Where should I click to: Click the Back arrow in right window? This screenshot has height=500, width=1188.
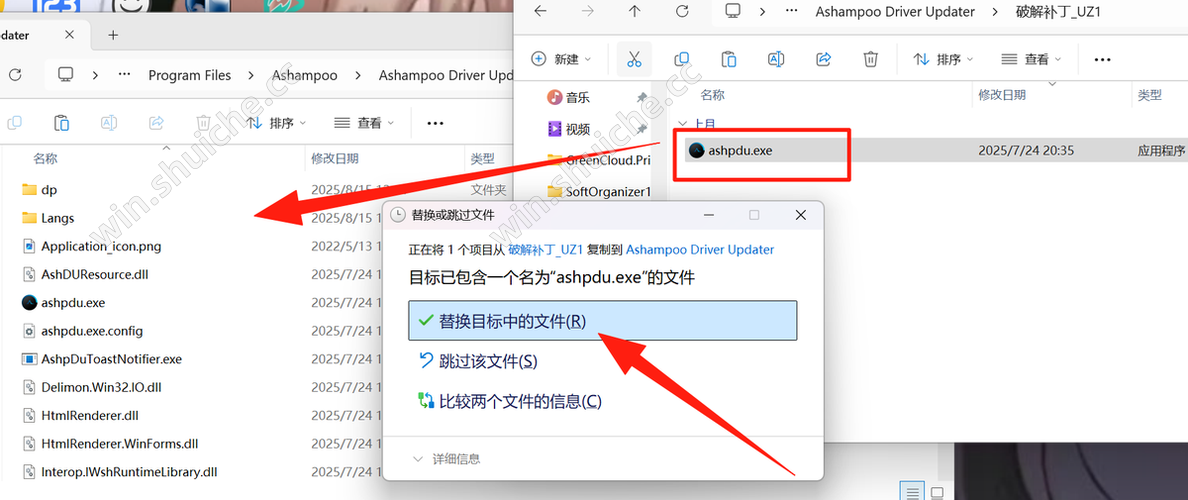coord(539,11)
